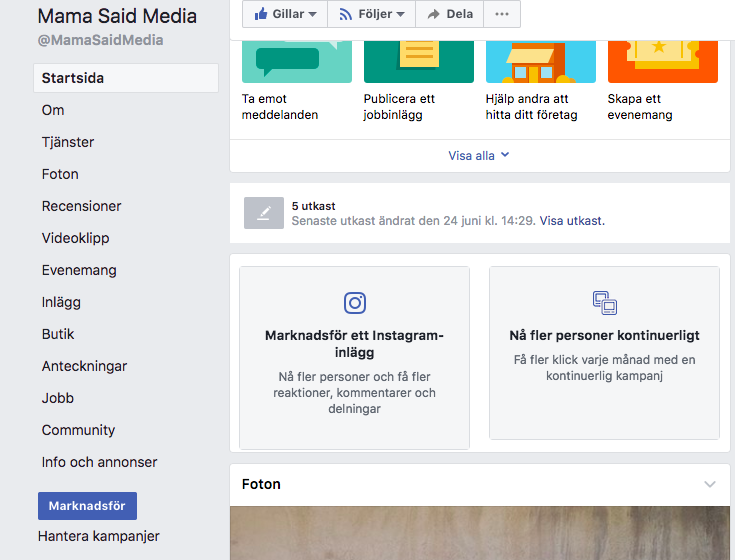Open the Om page section
The height and width of the screenshot is (560, 735).
[x=53, y=110]
